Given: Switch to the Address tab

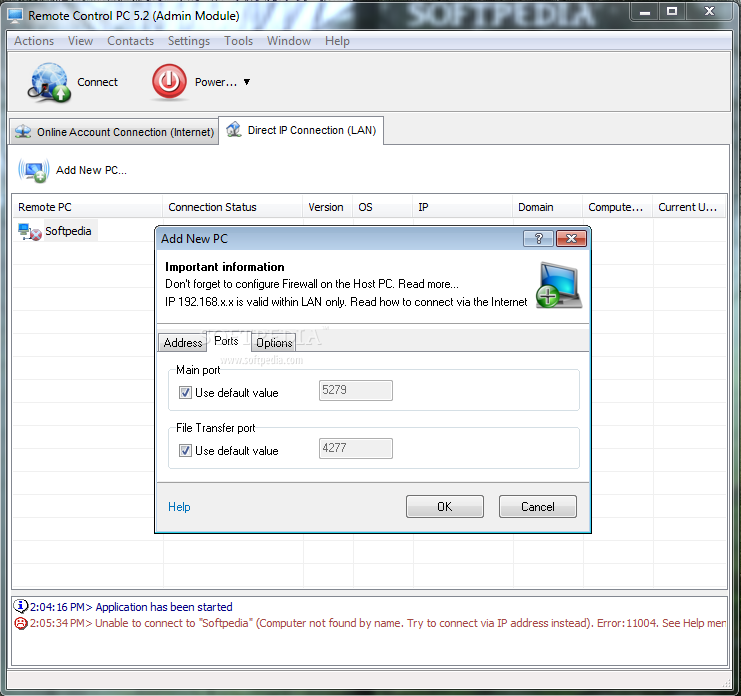Looking at the screenshot, I should [182, 343].
